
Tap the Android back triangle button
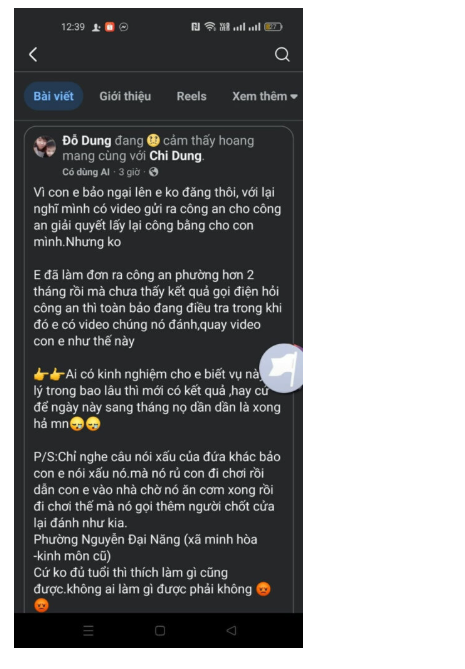231,630
